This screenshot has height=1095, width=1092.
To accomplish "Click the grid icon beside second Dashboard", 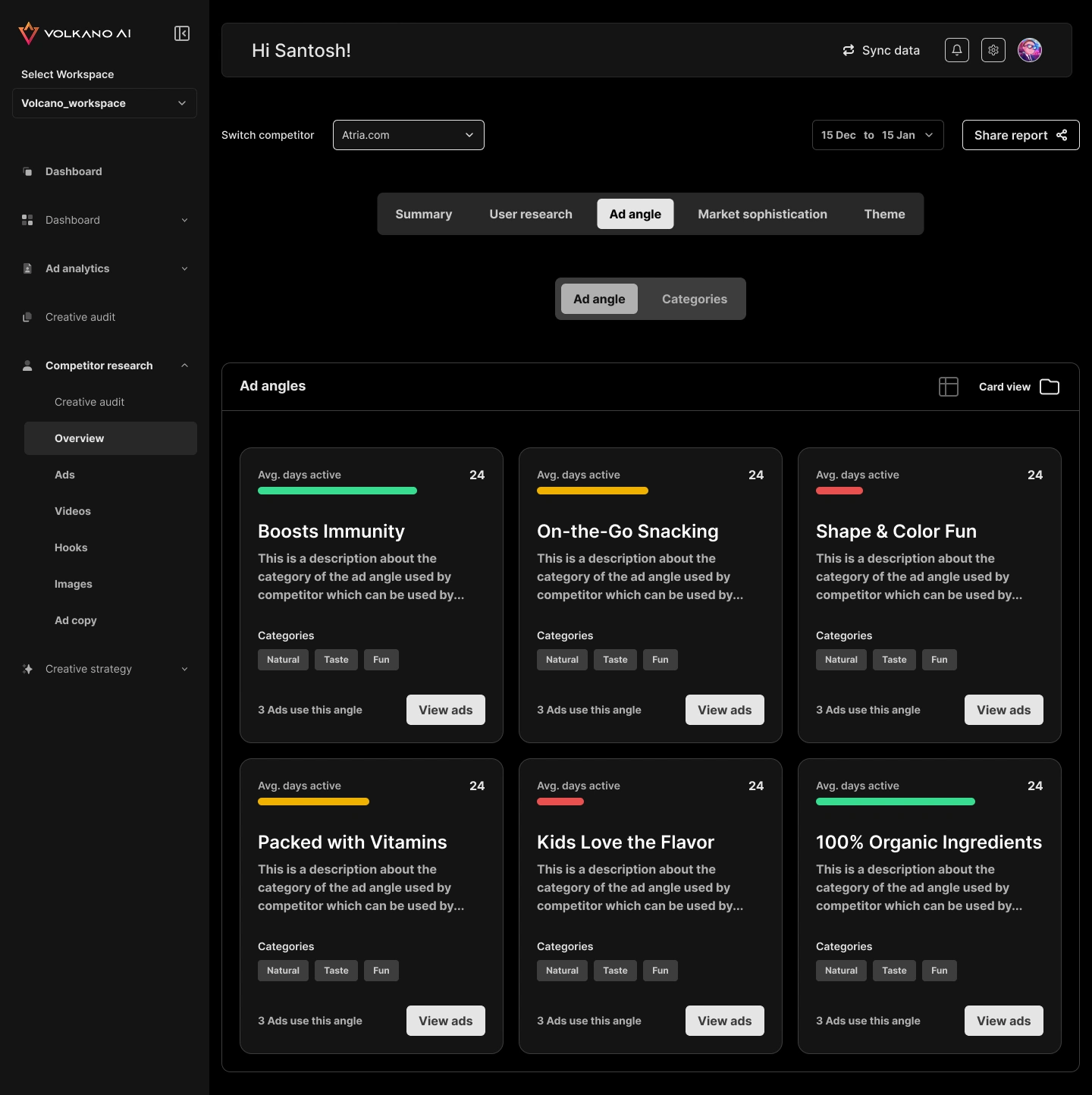I will click(x=27, y=220).
